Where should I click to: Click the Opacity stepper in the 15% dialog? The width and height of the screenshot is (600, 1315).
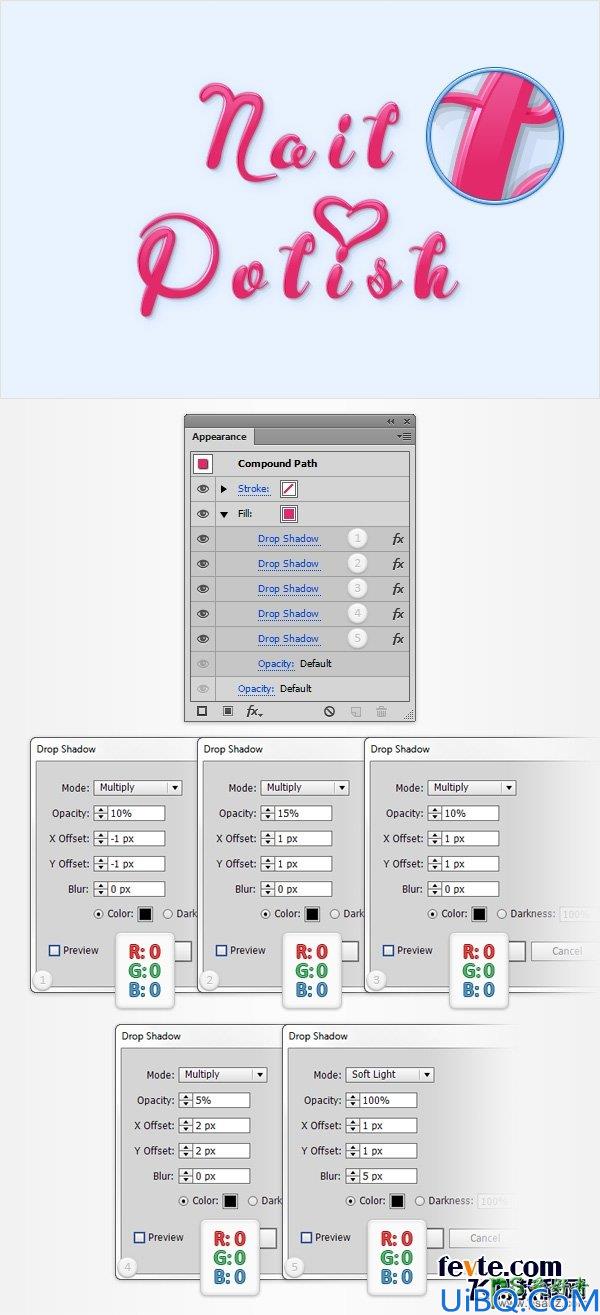[268, 813]
